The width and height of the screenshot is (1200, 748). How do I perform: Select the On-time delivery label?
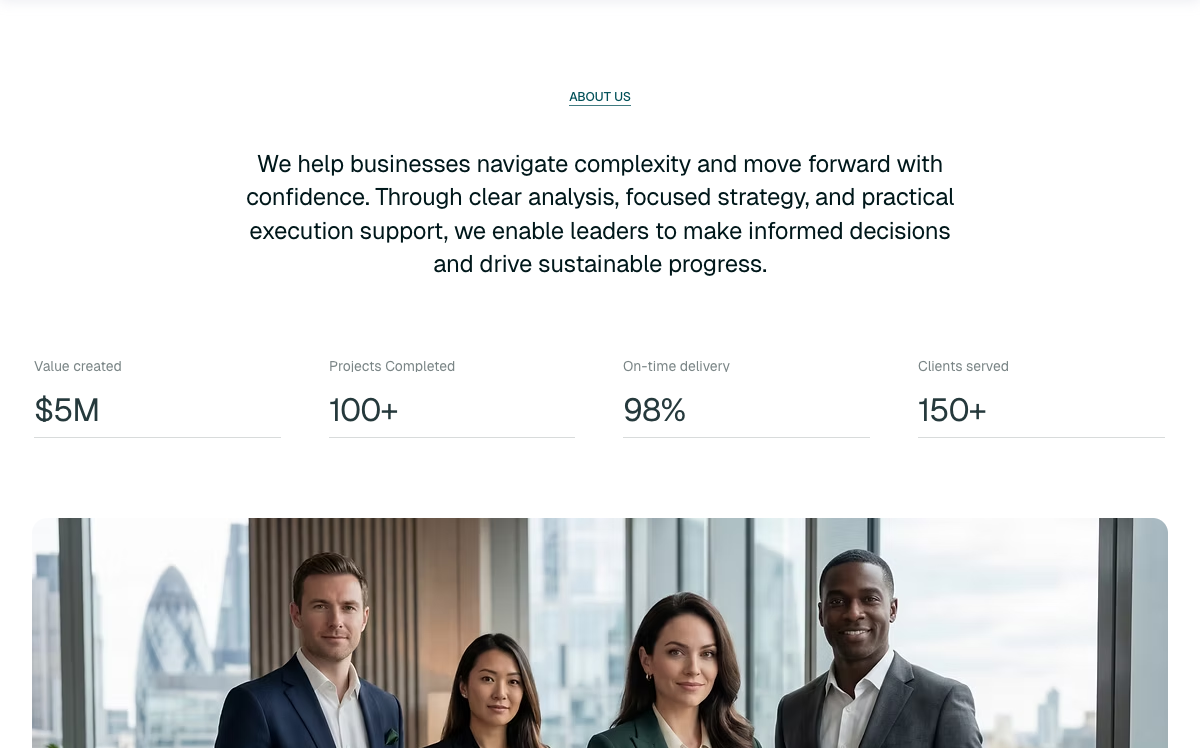[676, 366]
